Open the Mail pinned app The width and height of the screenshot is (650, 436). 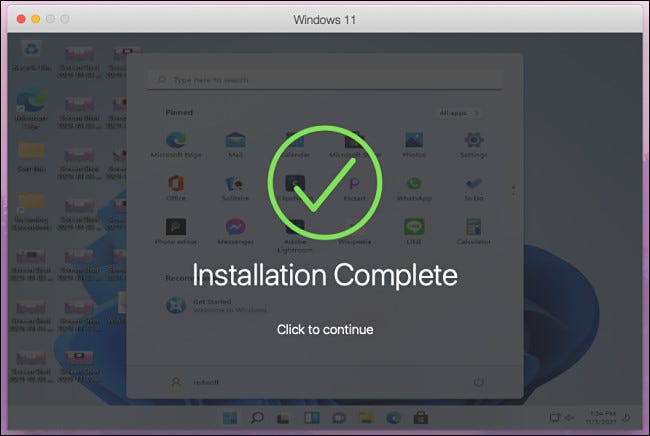point(235,145)
